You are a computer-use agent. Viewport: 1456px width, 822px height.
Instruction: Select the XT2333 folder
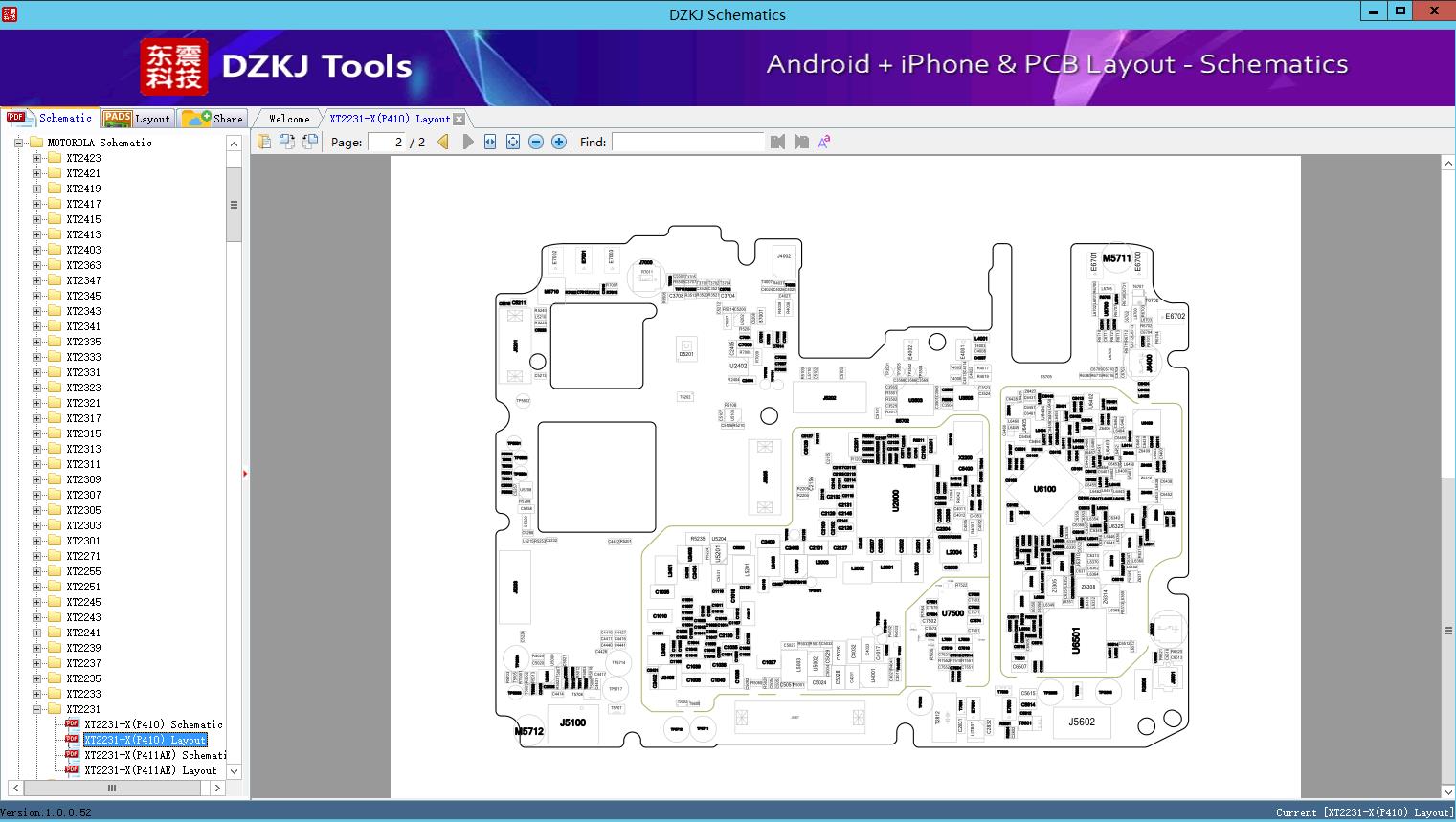click(x=83, y=357)
